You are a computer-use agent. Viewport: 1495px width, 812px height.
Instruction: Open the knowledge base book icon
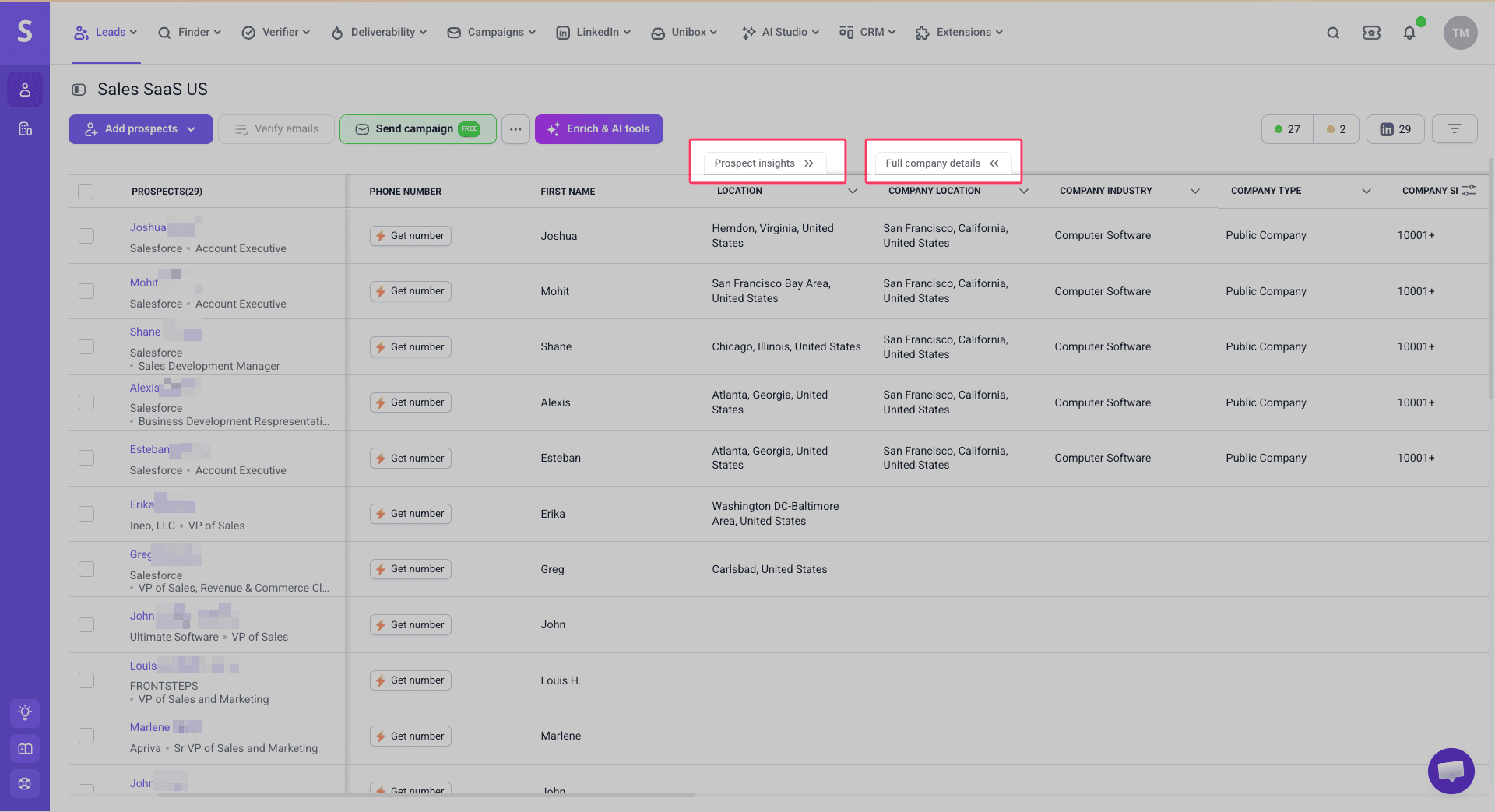point(25,749)
